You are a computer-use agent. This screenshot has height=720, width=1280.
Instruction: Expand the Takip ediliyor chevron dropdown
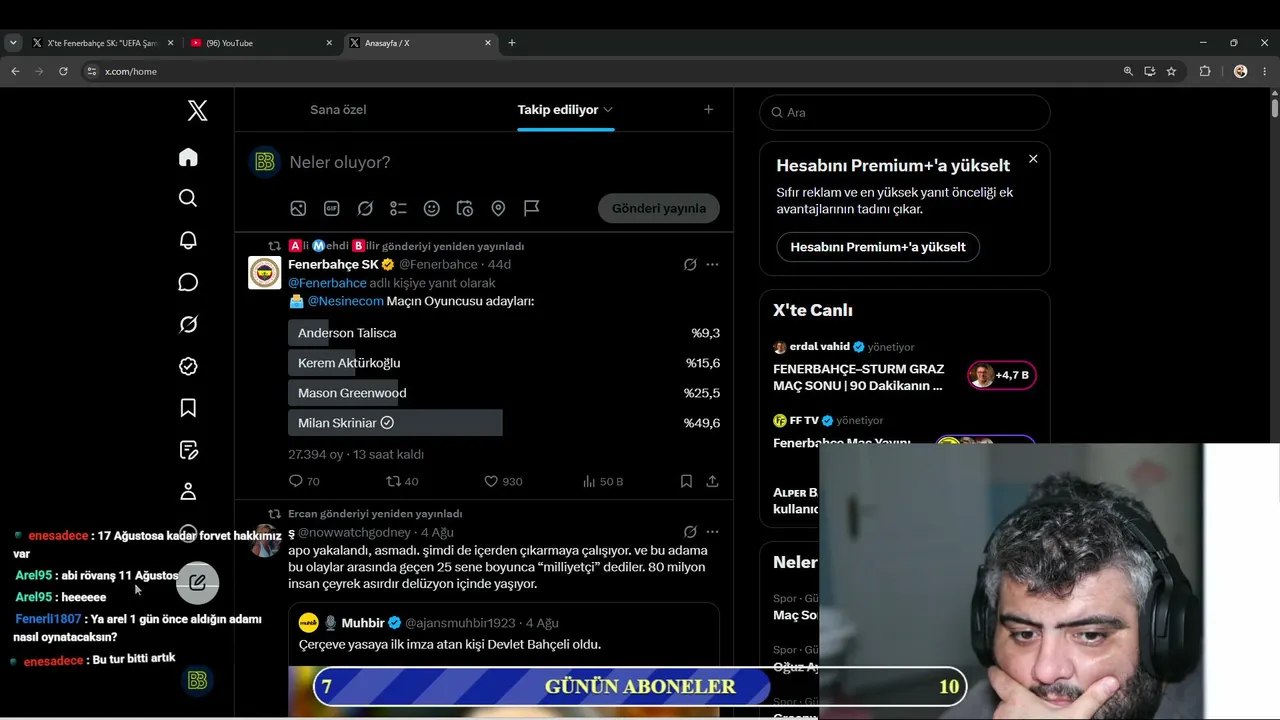coord(608,110)
